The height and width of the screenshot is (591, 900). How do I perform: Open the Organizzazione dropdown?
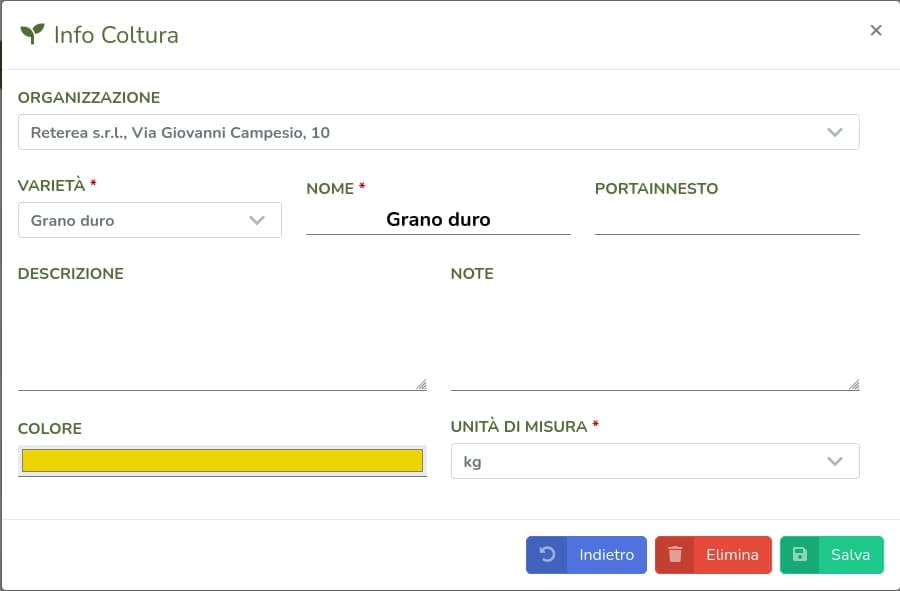[439, 132]
